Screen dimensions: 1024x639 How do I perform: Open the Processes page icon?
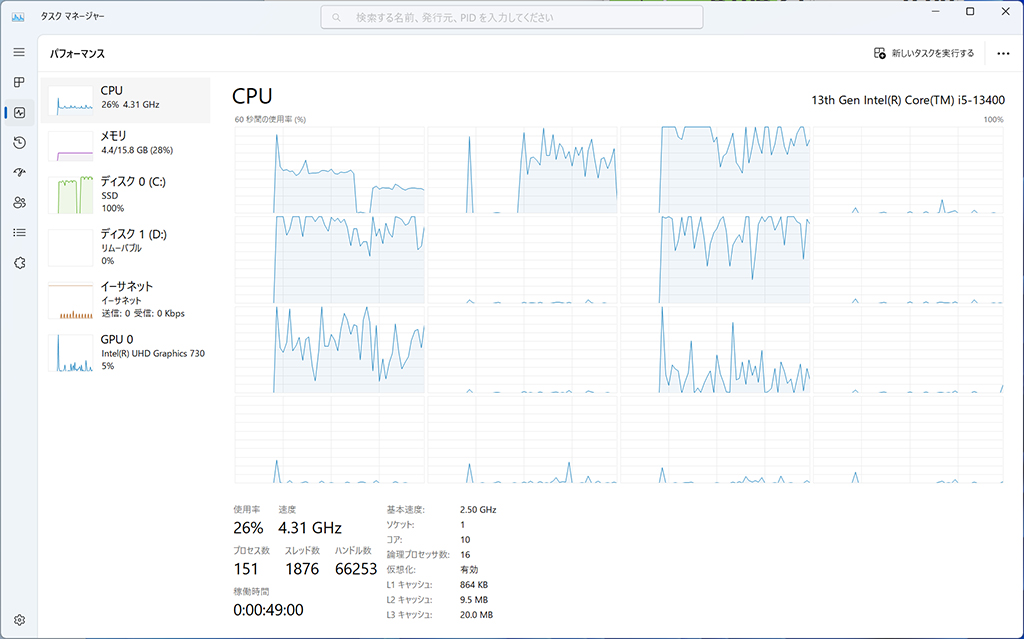[19, 82]
